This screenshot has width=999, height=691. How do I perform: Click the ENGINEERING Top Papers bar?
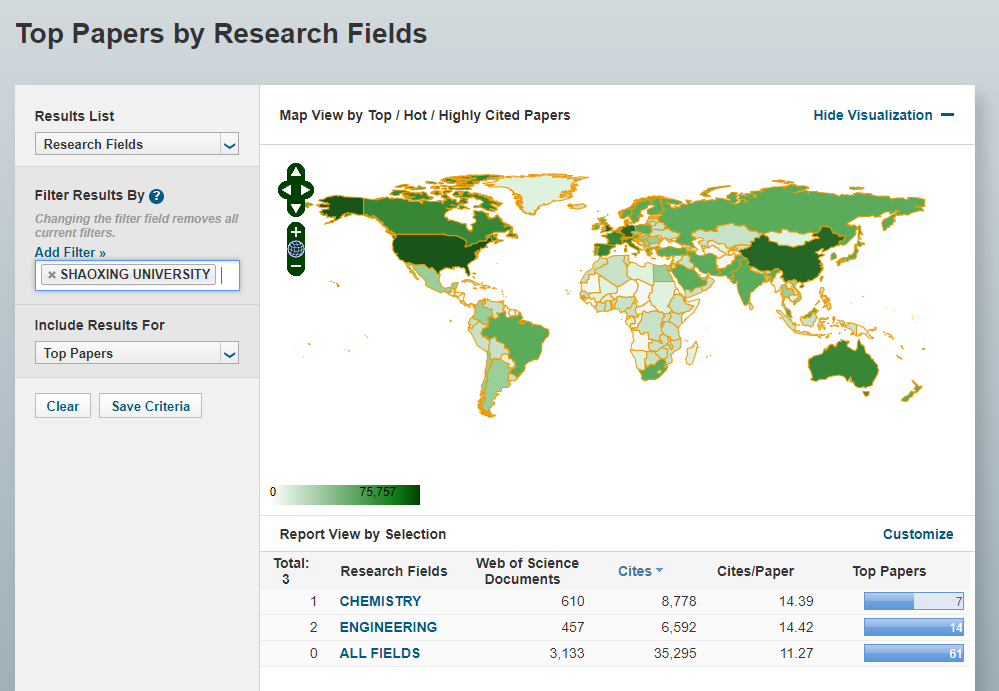913,627
